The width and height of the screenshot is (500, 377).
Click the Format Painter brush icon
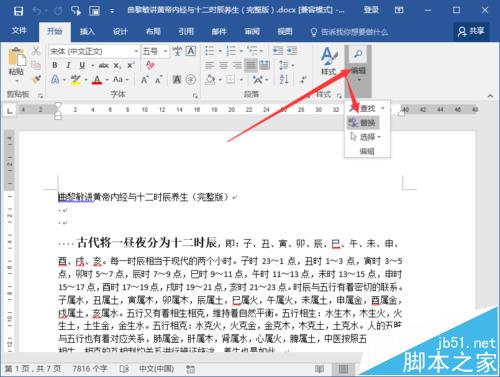point(36,79)
